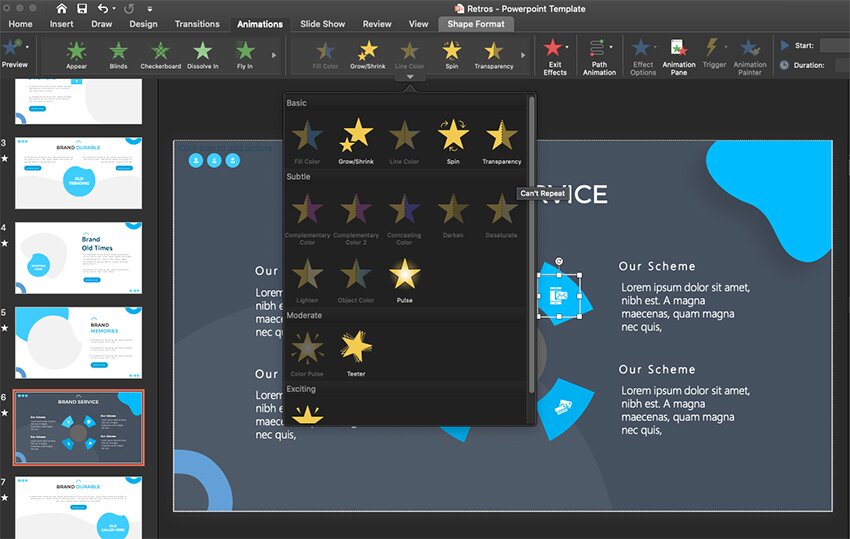Switch to the Transitions tab
850x539 pixels.
197,24
